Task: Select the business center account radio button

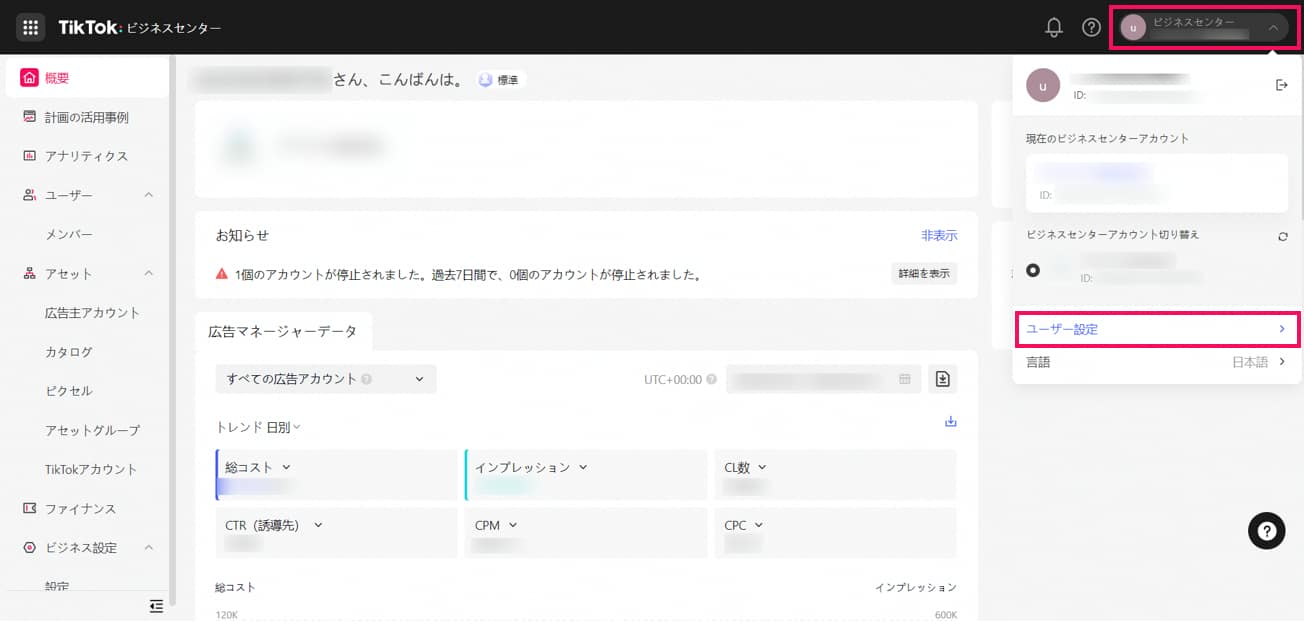Action: [1033, 270]
